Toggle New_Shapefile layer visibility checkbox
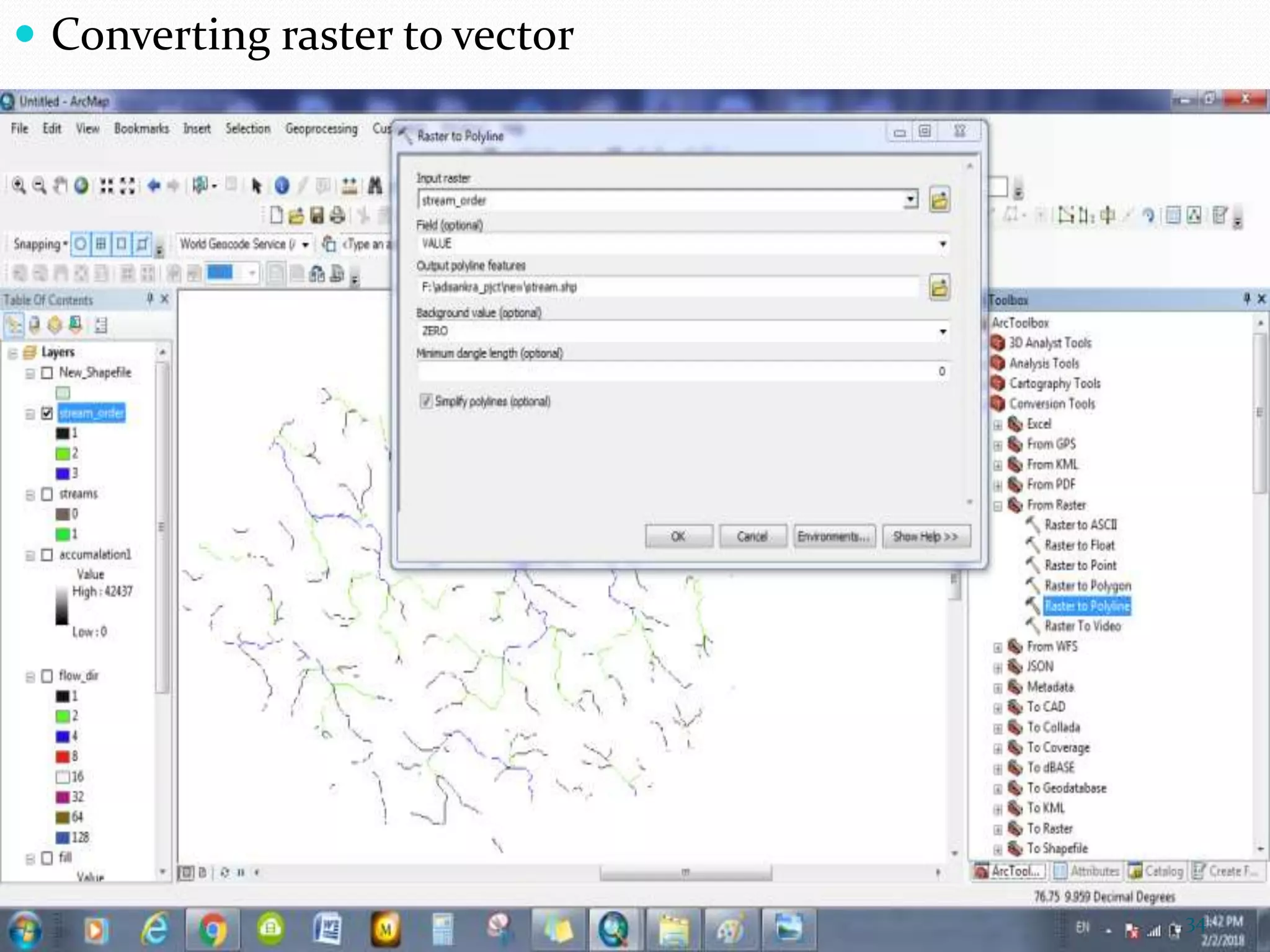Image resolution: width=1270 pixels, height=952 pixels. (x=47, y=373)
